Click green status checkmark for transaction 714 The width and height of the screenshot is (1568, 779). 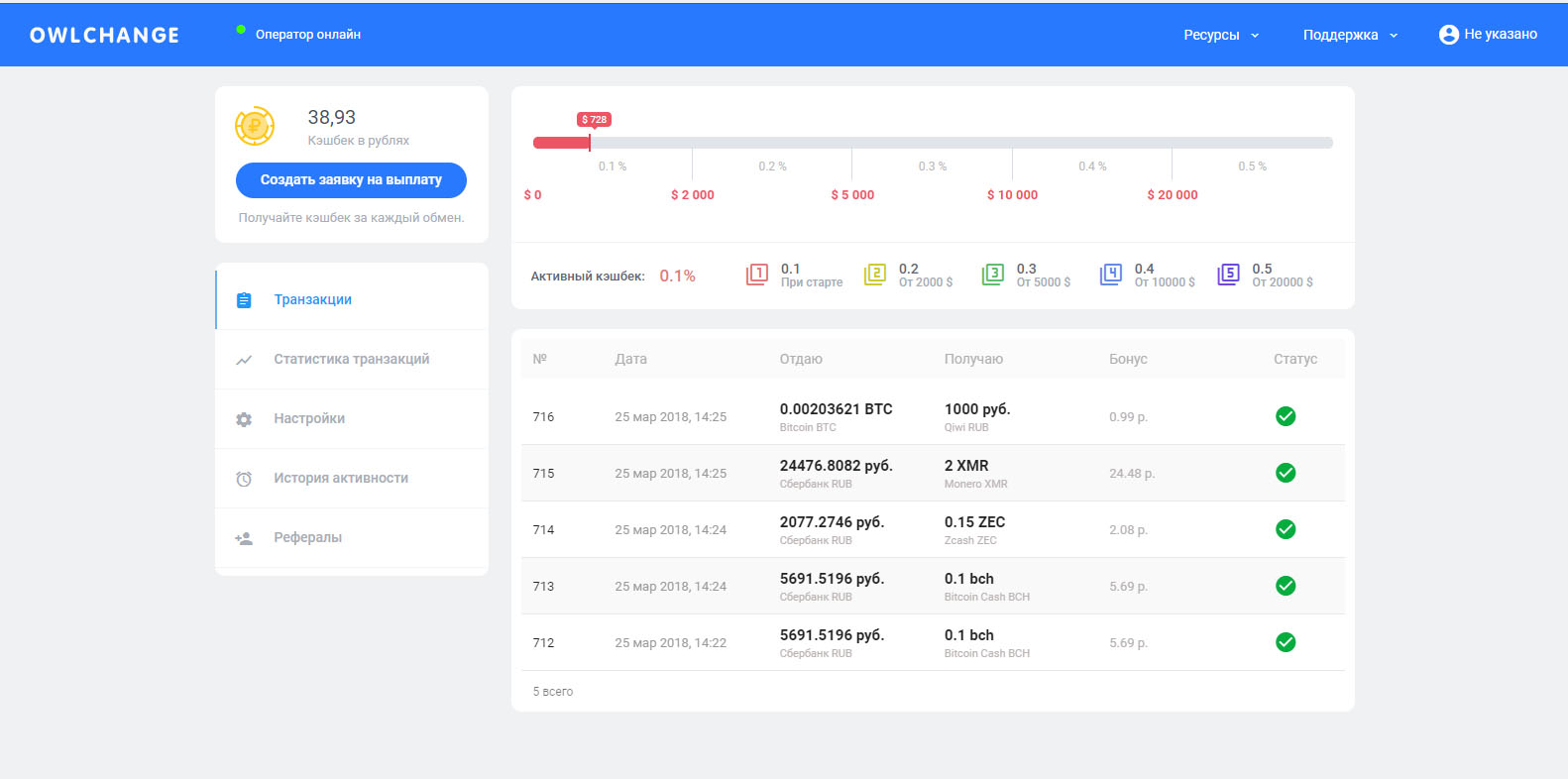pos(1286,529)
